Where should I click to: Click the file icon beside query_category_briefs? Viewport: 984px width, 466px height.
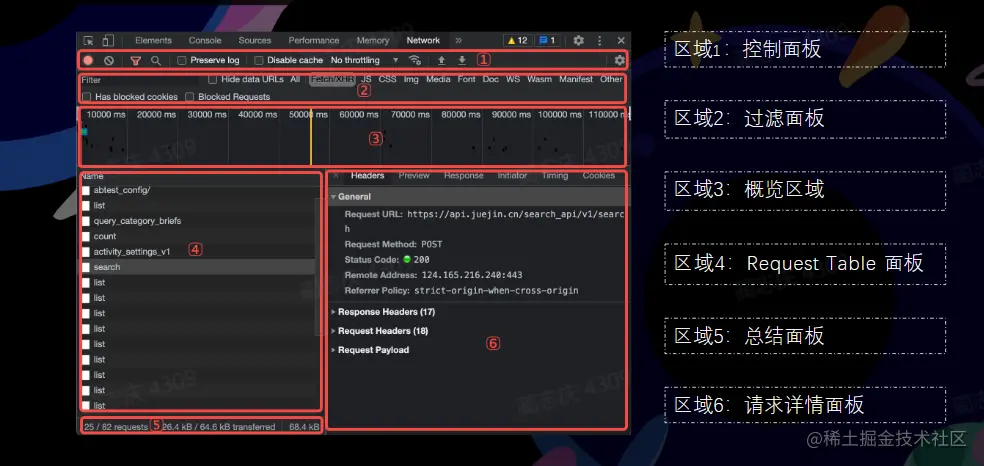click(x=87, y=221)
